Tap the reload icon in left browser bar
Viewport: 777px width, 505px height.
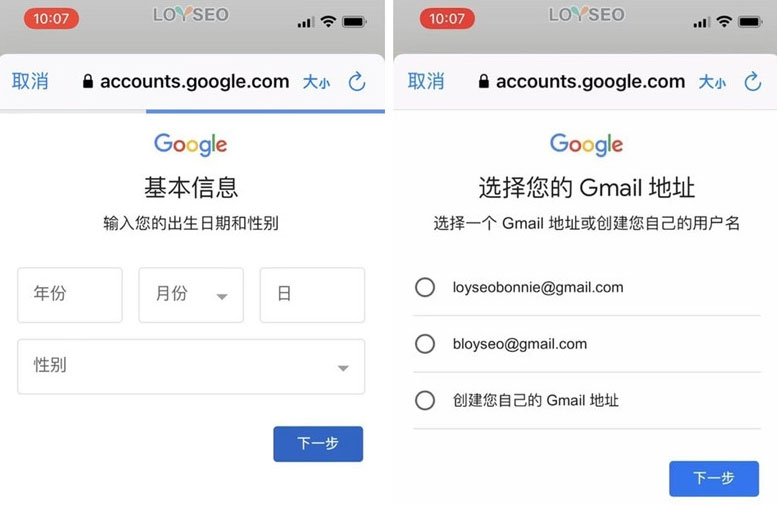coord(356,82)
